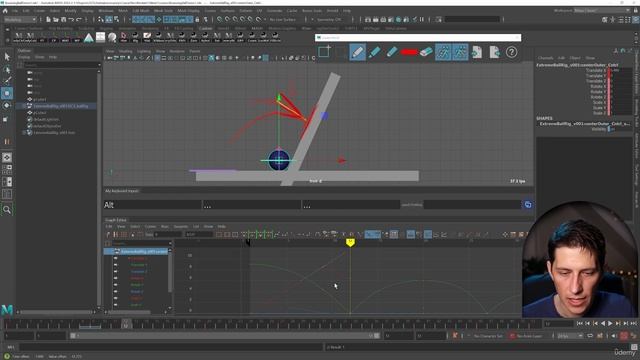This screenshot has height=360, width=640.
Task: Click the orange auto-key toggle near the bottom right
Action: [624, 336]
